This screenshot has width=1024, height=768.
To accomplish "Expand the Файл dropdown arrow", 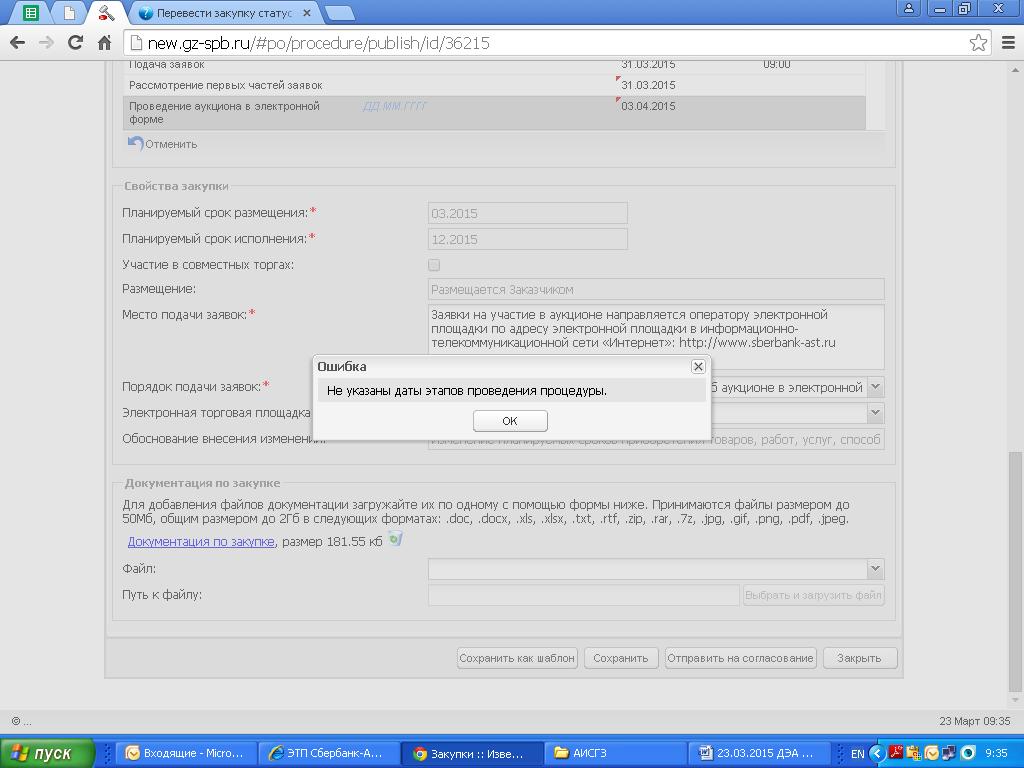I will tap(876, 569).
